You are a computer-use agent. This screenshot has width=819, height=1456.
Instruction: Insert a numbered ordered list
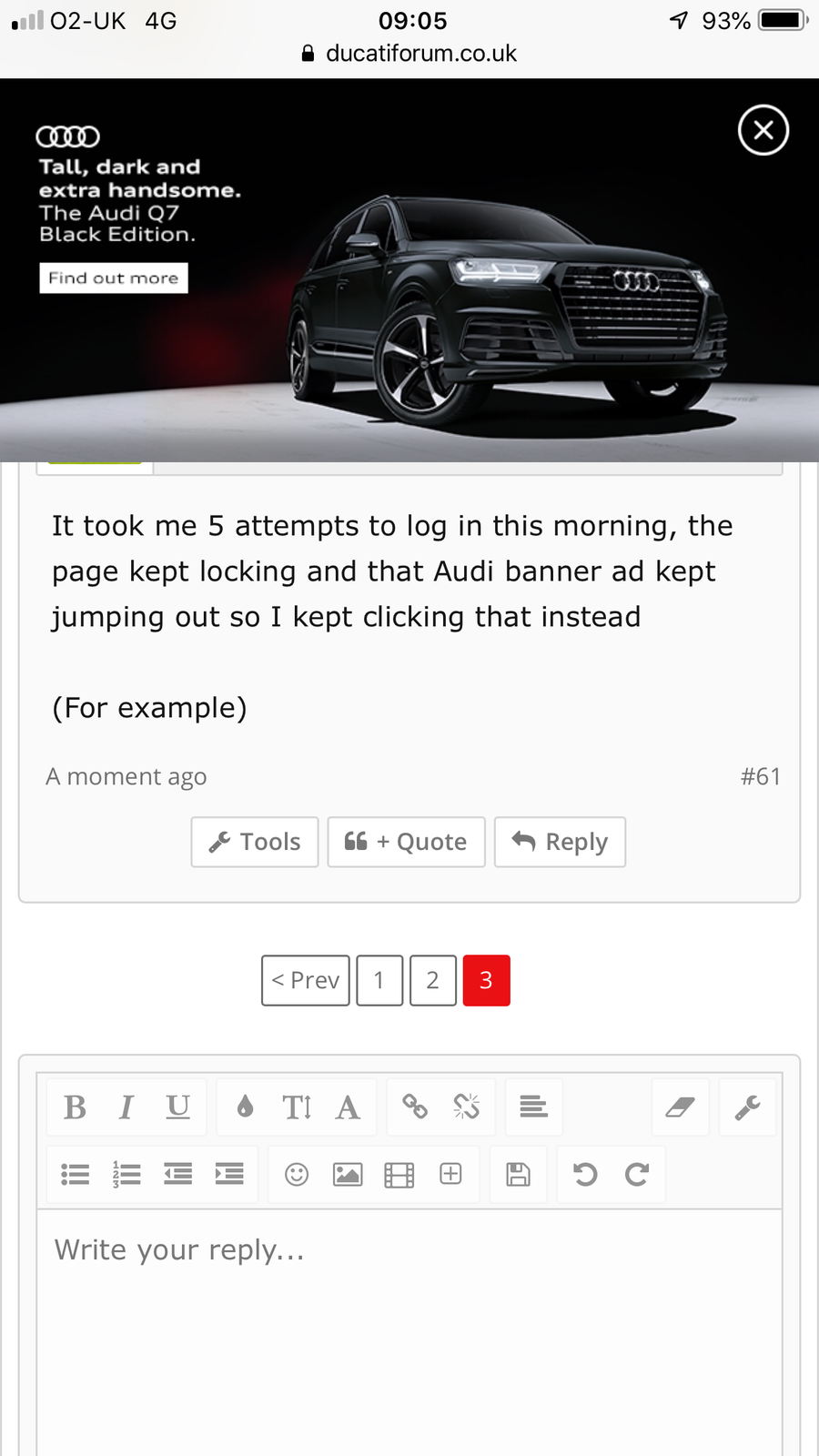(x=126, y=1175)
